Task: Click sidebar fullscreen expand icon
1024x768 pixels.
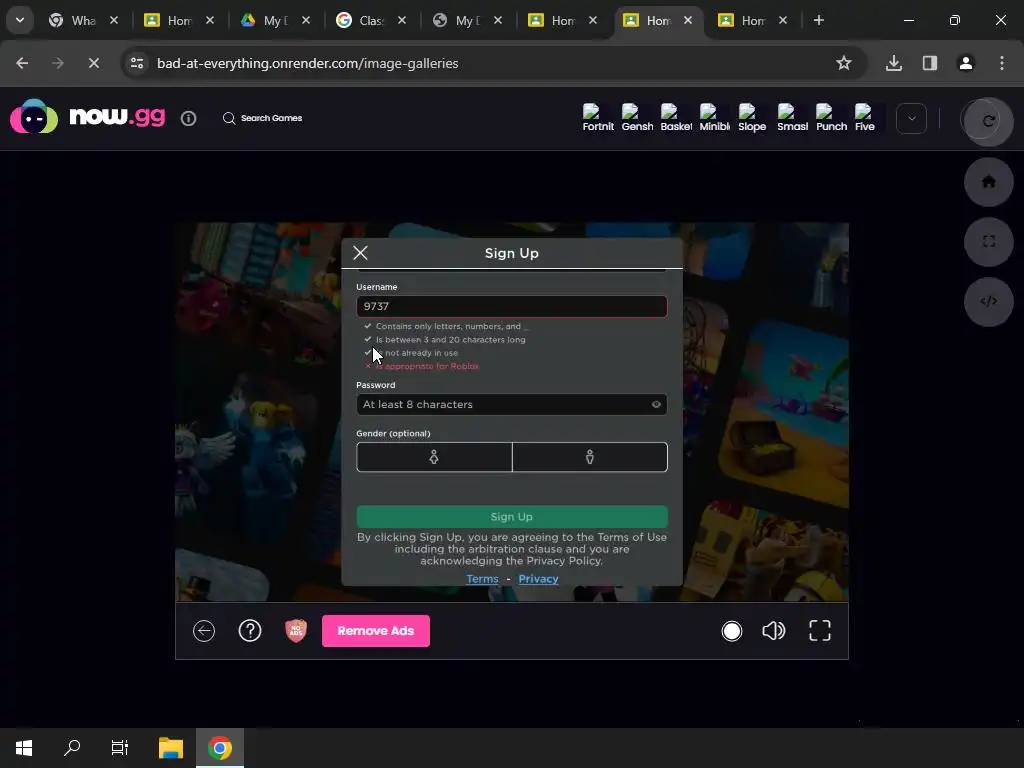Action: [x=989, y=242]
